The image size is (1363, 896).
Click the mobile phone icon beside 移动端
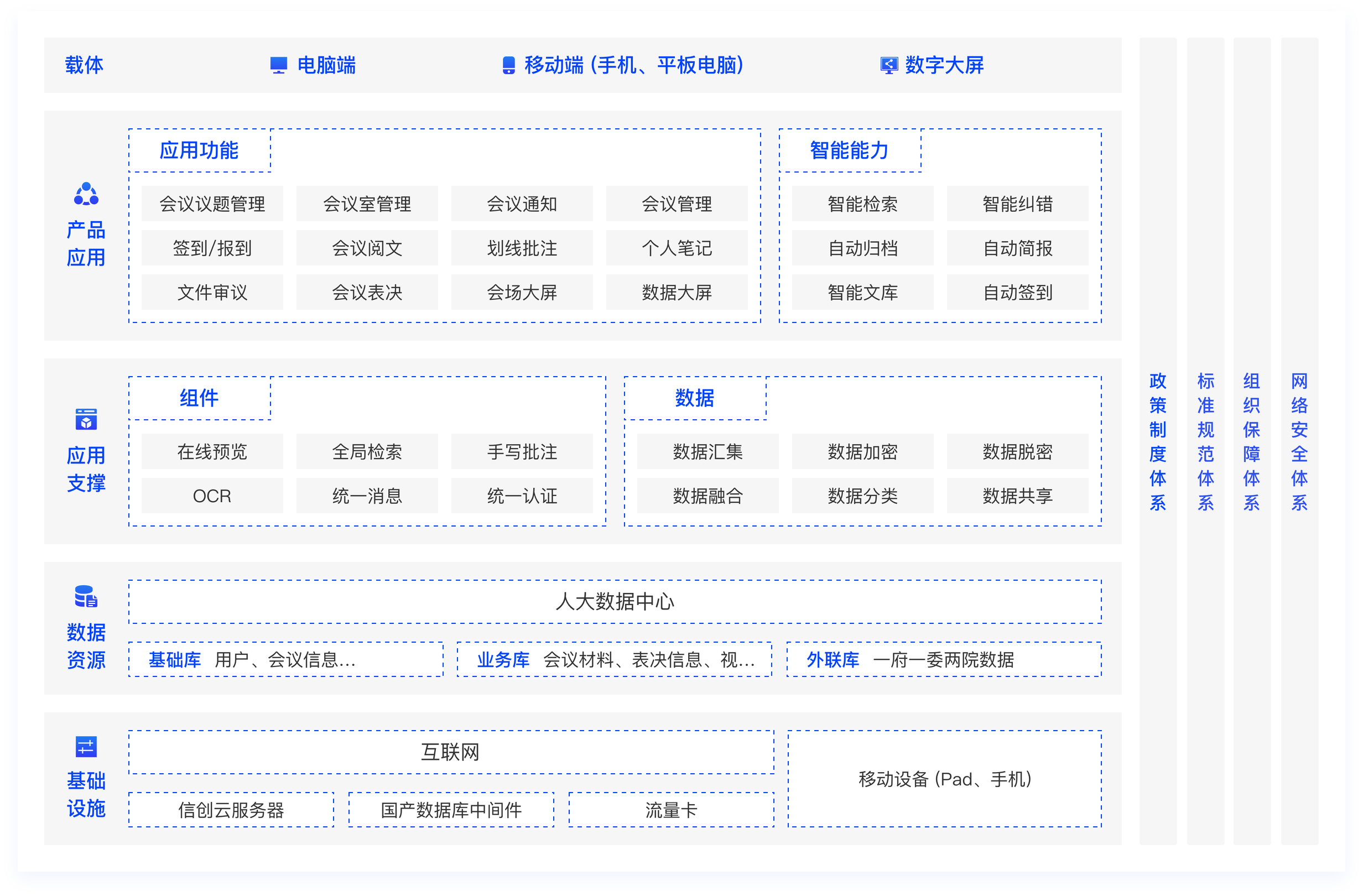[508, 65]
